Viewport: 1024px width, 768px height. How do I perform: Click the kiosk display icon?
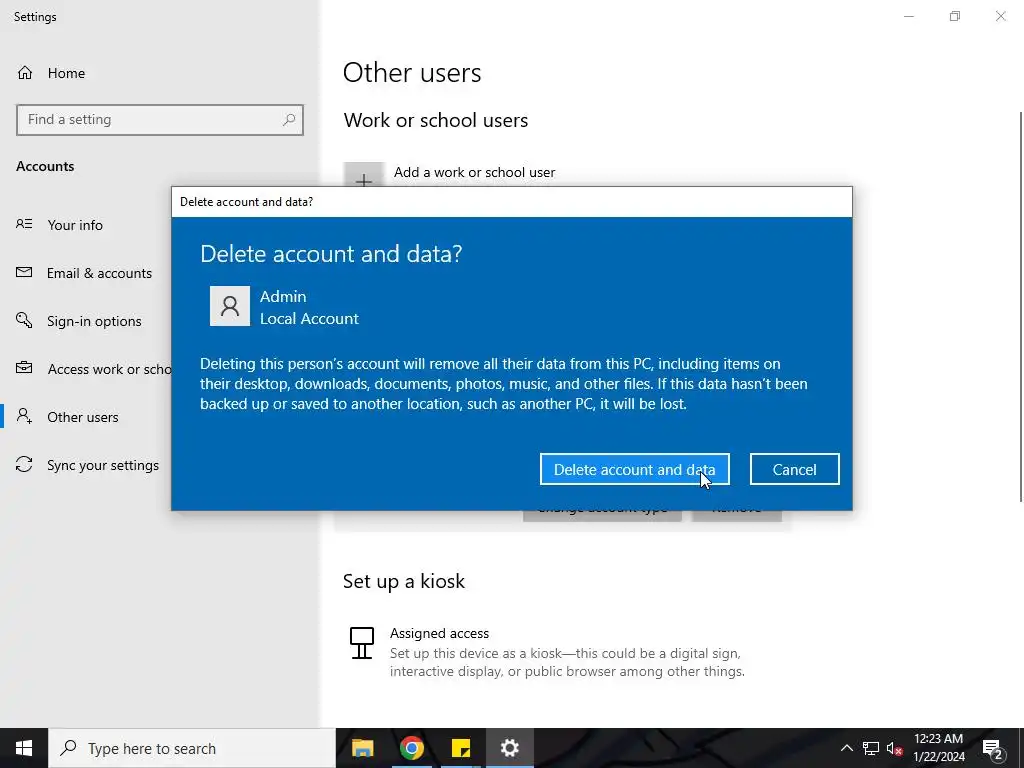click(x=362, y=643)
